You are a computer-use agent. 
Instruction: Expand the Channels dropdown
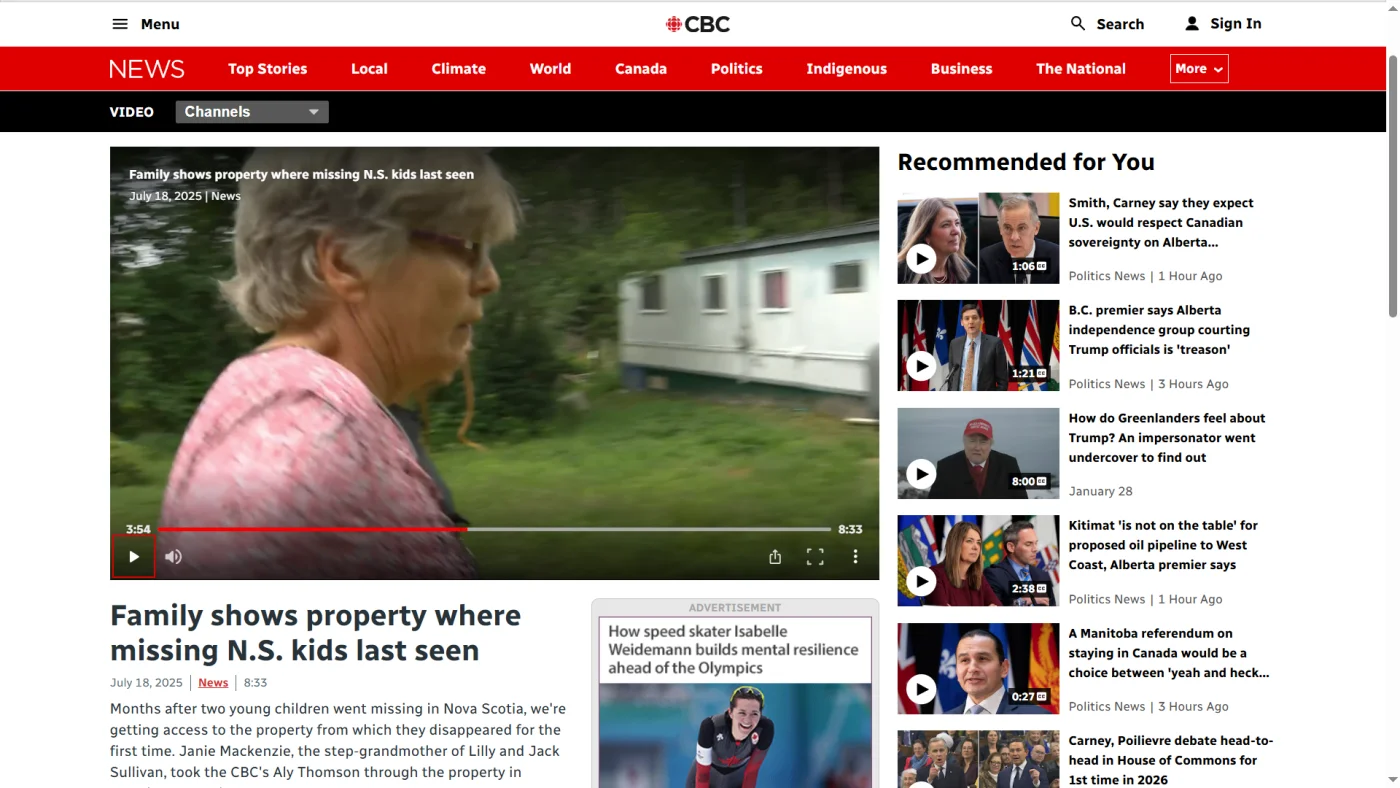[x=252, y=112]
